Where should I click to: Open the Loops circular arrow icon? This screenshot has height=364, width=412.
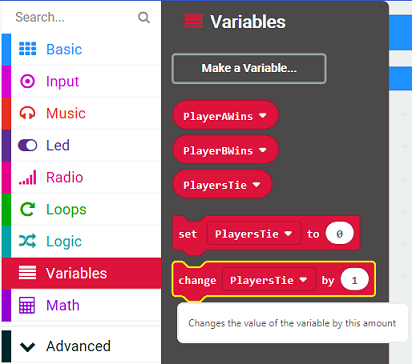coord(27,209)
